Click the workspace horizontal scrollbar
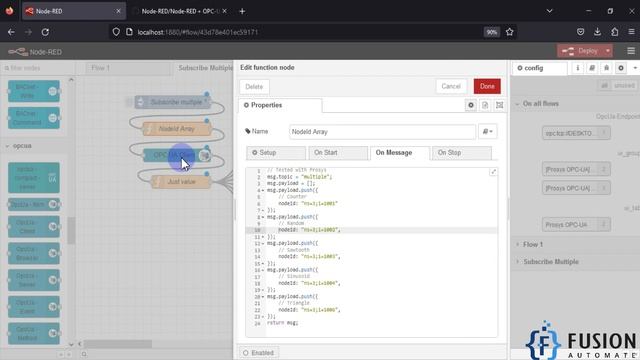640x360 pixels. (x=118, y=344)
